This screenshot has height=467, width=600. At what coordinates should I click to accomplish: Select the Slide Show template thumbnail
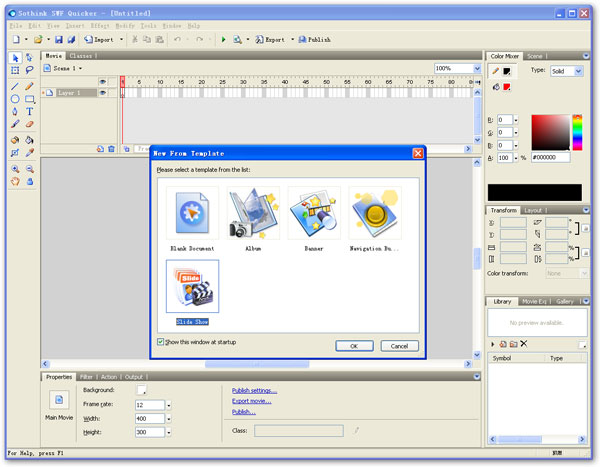click(192, 286)
